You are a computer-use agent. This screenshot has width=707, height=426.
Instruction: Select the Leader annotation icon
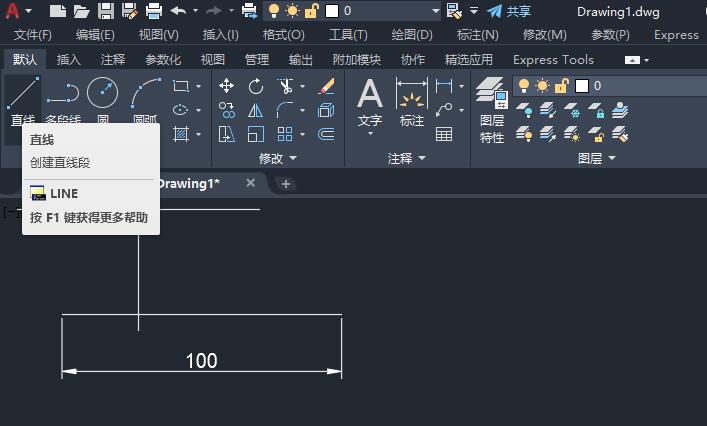point(444,110)
